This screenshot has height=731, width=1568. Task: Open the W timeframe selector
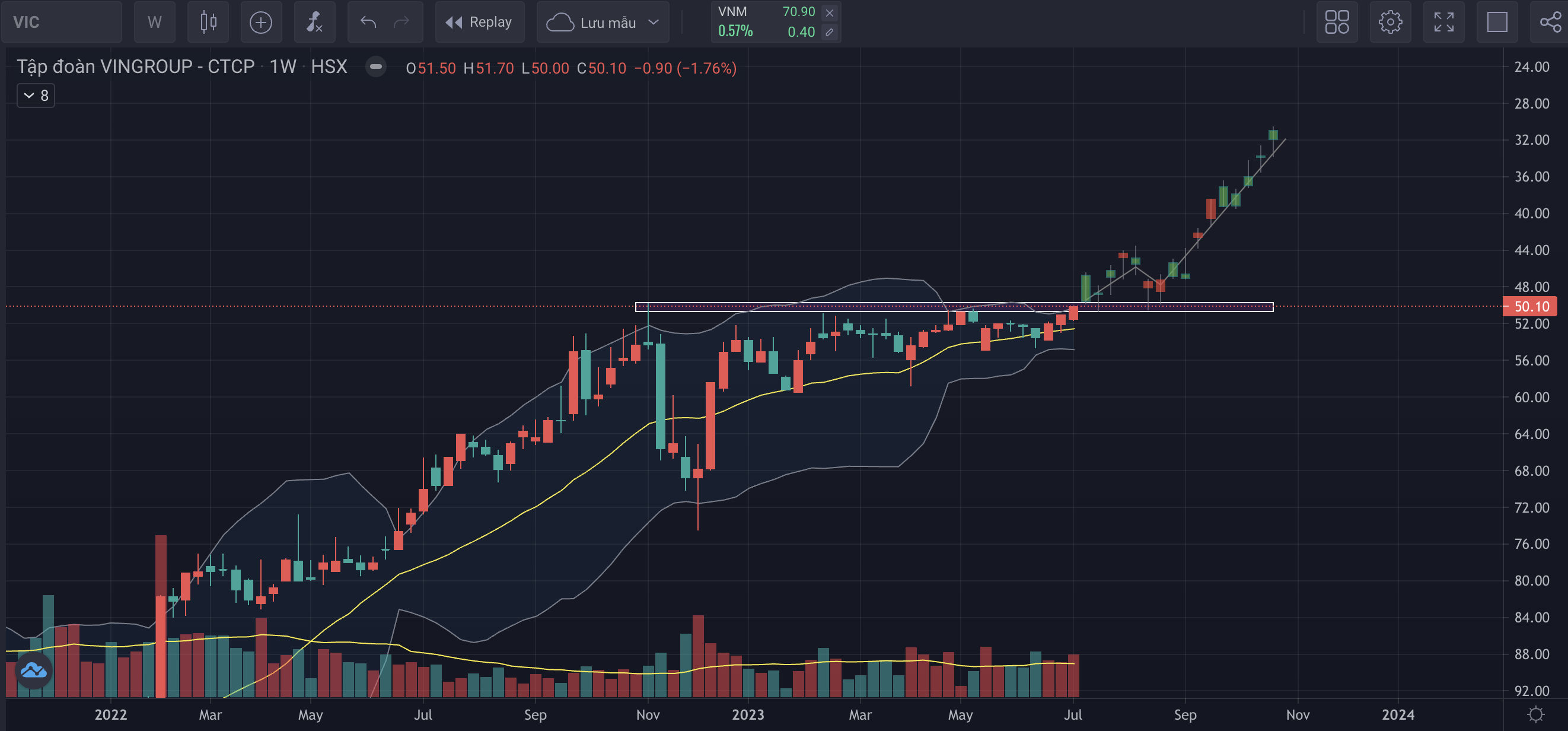point(155,22)
